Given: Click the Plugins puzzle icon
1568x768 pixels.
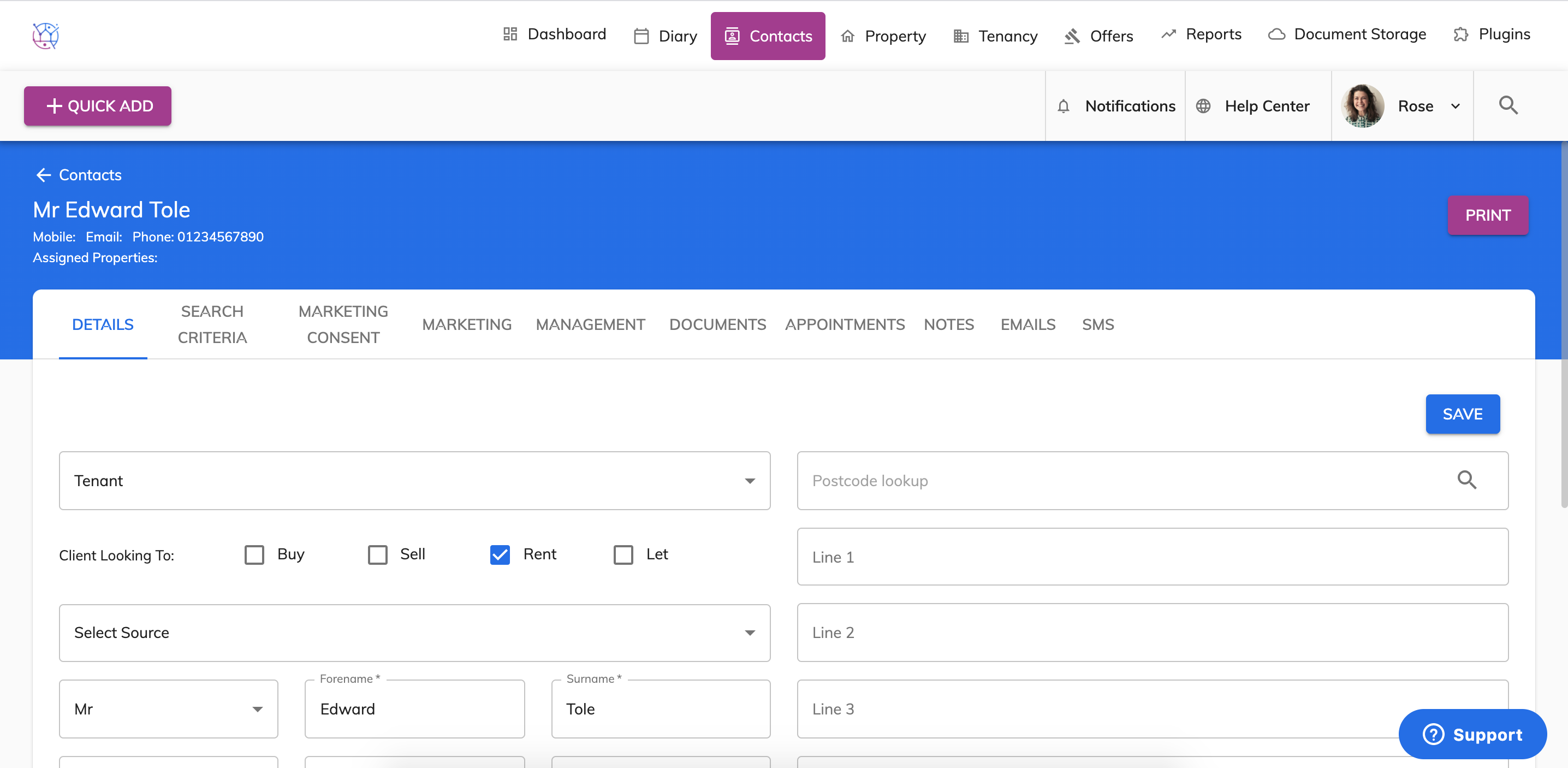Looking at the screenshot, I should point(1461,34).
